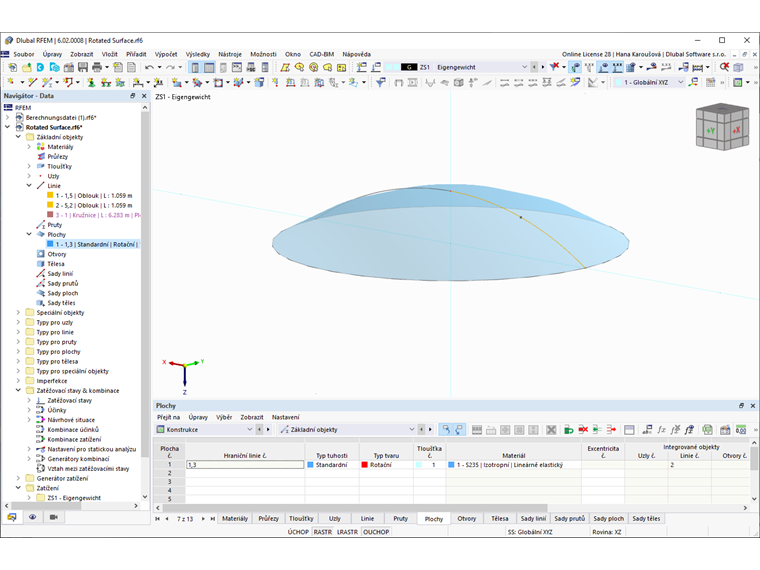Toggle the second selection-sync button in Plochy toolbar

pos(459,429)
